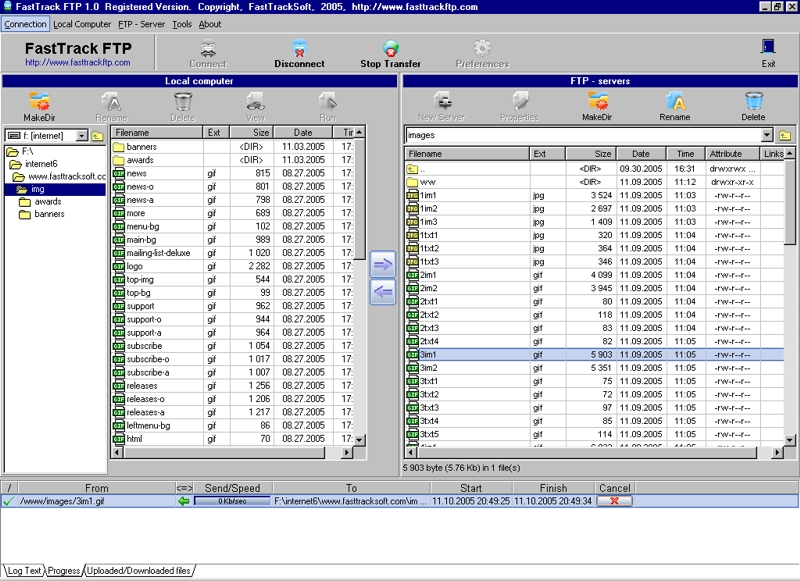Cancel the 3im1.gif transfer with red X
The image size is (800, 581).
click(x=614, y=501)
